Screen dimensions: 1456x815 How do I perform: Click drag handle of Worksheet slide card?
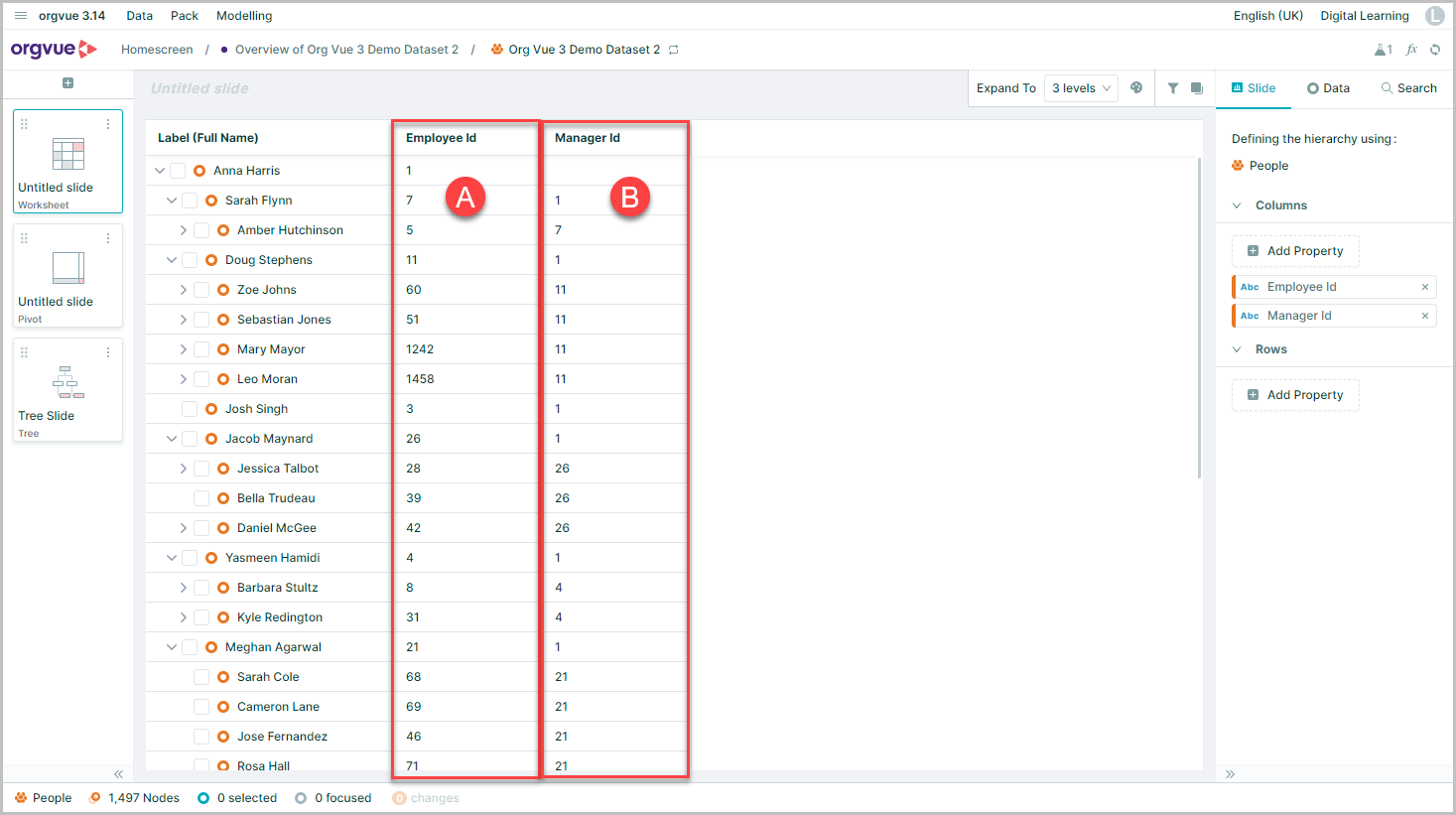(24, 124)
